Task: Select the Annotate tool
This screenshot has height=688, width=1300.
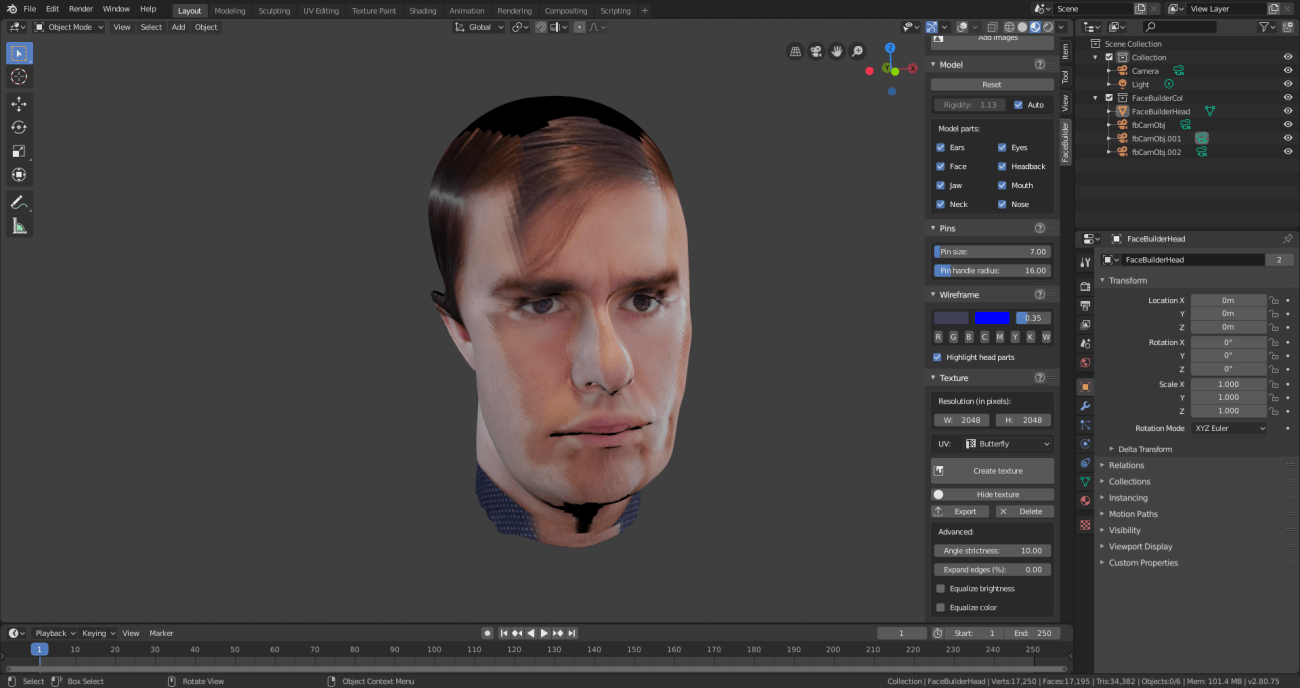Action: pyautogui.click(x=19, y=202)
